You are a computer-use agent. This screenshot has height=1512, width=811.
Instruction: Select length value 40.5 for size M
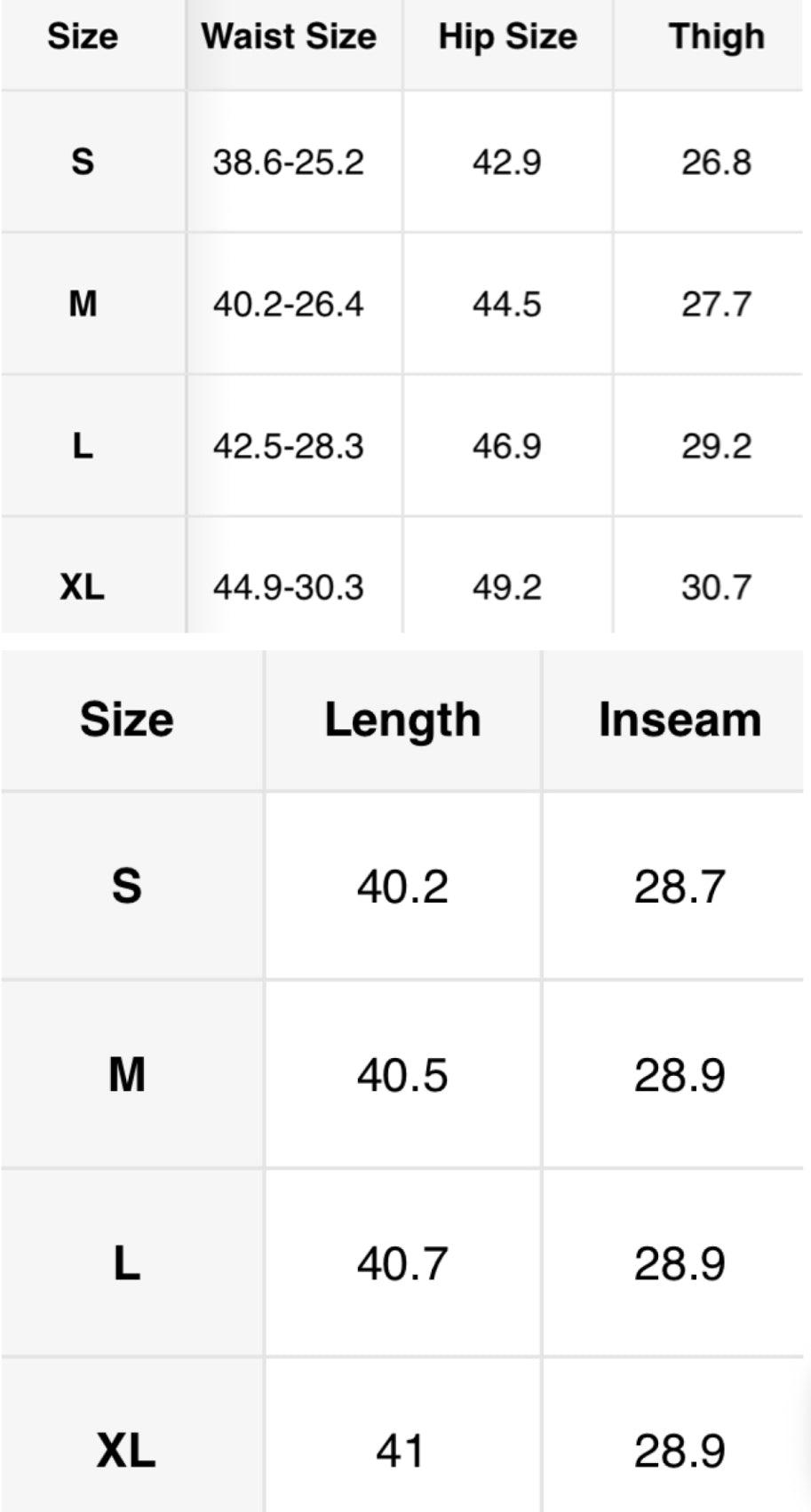[402, 1075]
